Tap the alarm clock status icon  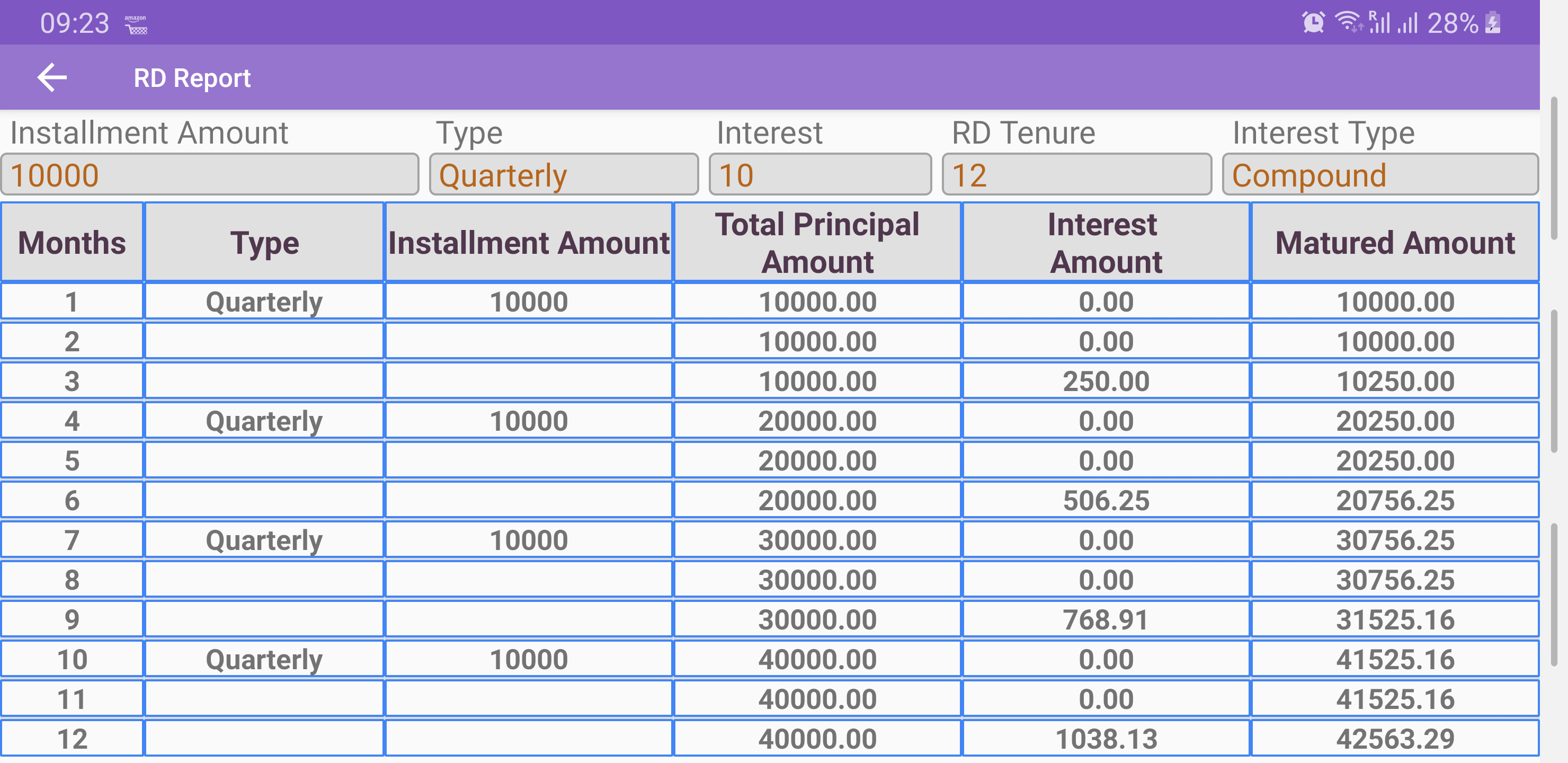coord(1313,23)
